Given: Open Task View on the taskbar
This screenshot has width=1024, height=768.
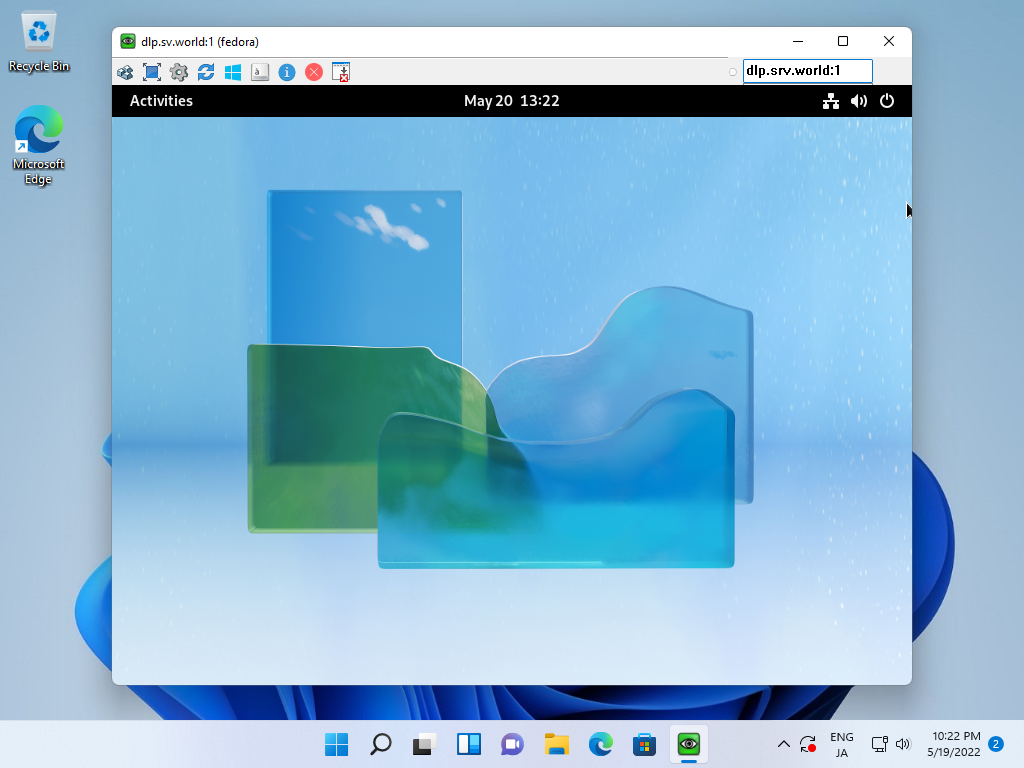Looking at the screenshot, I should point(424,744).
